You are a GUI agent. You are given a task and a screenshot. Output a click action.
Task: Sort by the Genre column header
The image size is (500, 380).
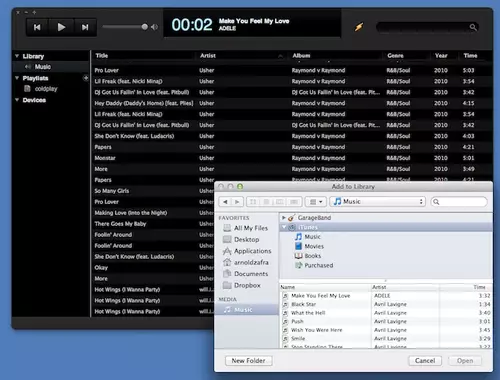(x=395, y=56)
